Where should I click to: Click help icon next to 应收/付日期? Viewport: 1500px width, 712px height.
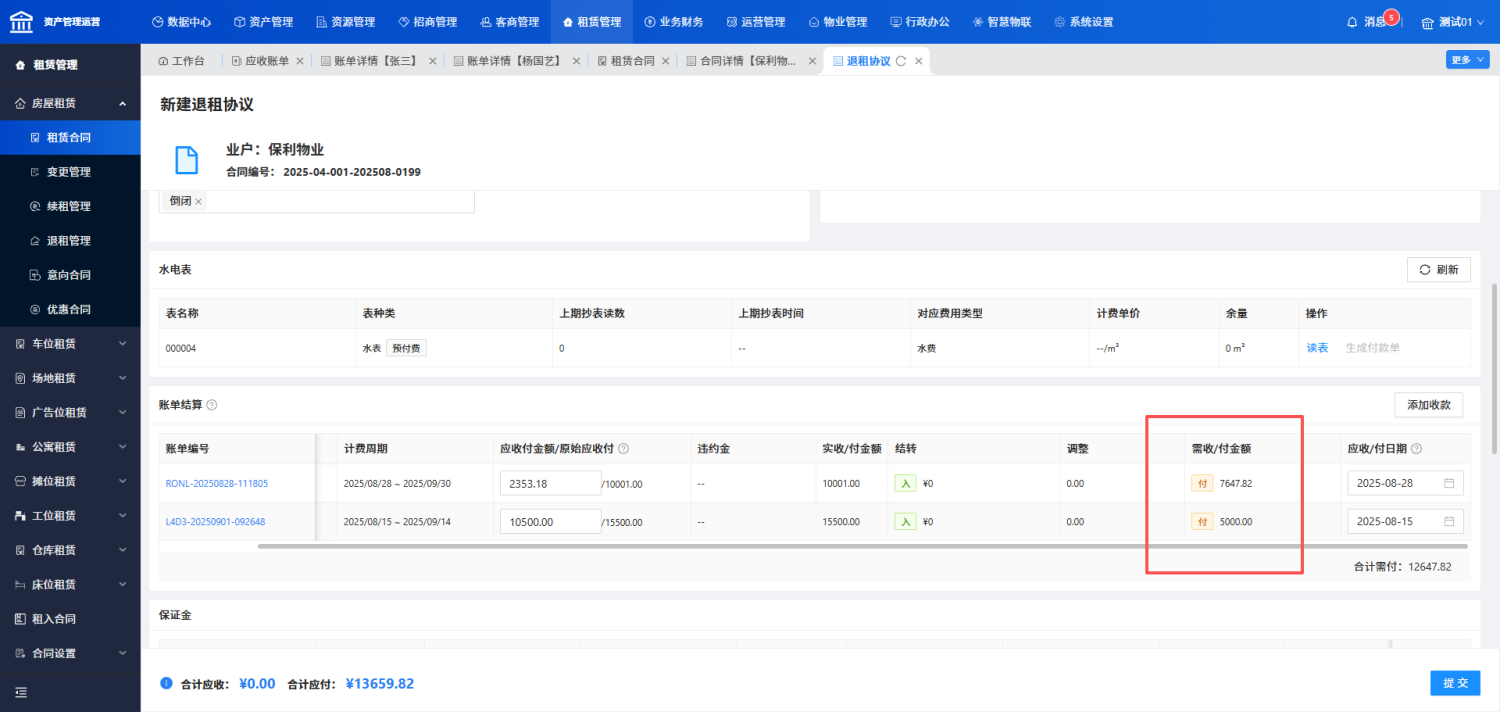coord(1417,449)
